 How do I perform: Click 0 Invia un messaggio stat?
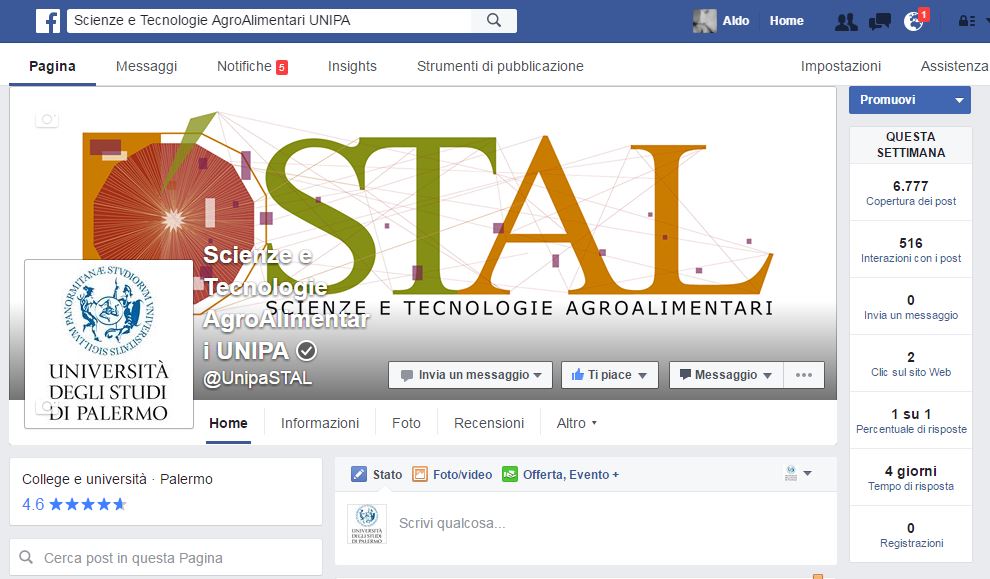pos(910,307)
